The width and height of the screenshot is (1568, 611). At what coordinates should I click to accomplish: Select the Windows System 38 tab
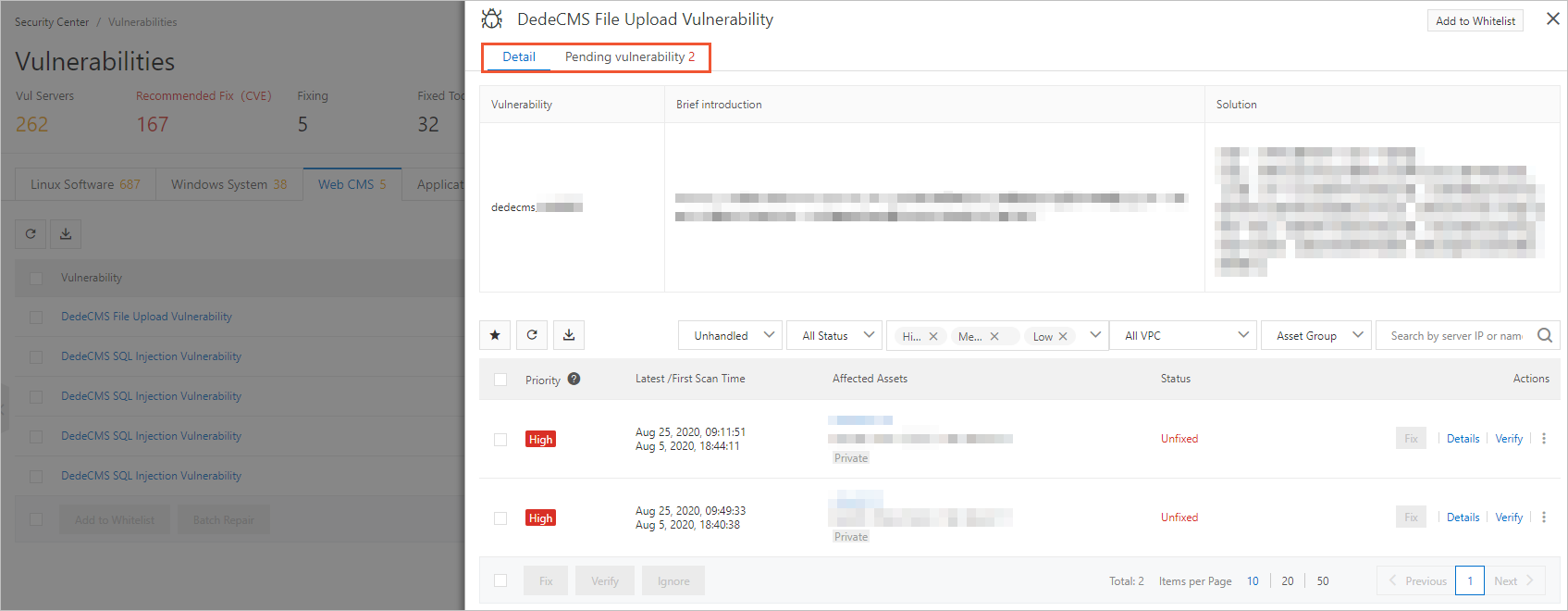pos(229,184)
